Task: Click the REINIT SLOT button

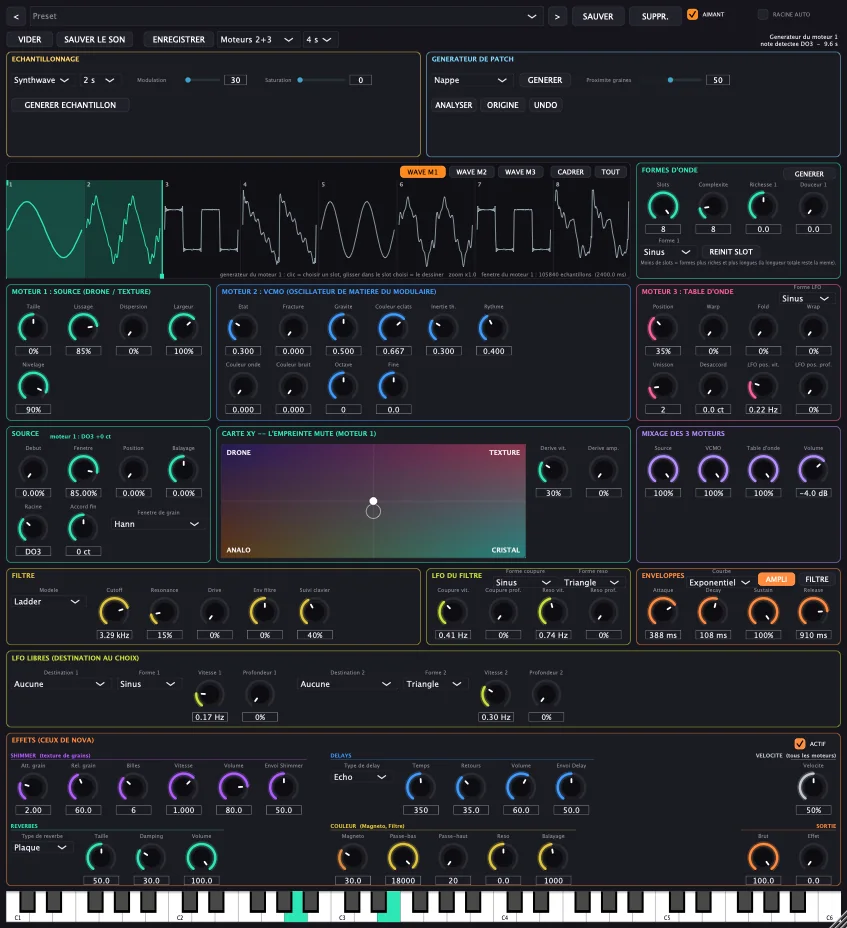Action: 731,252
